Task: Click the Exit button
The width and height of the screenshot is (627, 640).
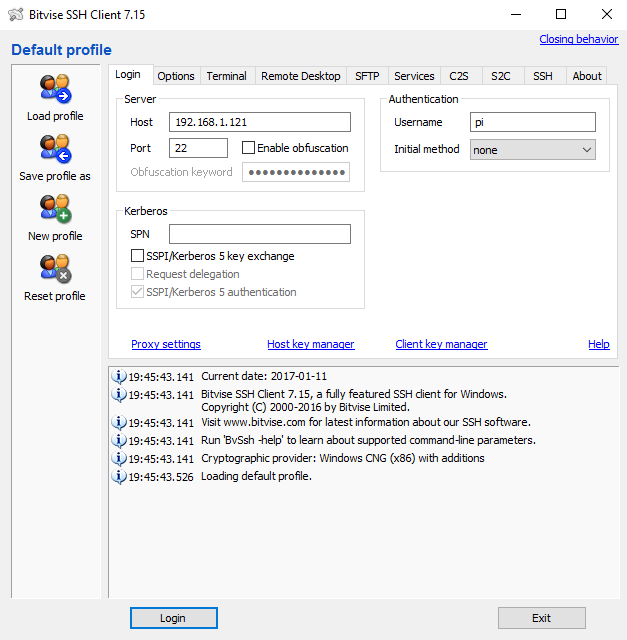Action: click(542, 618)
